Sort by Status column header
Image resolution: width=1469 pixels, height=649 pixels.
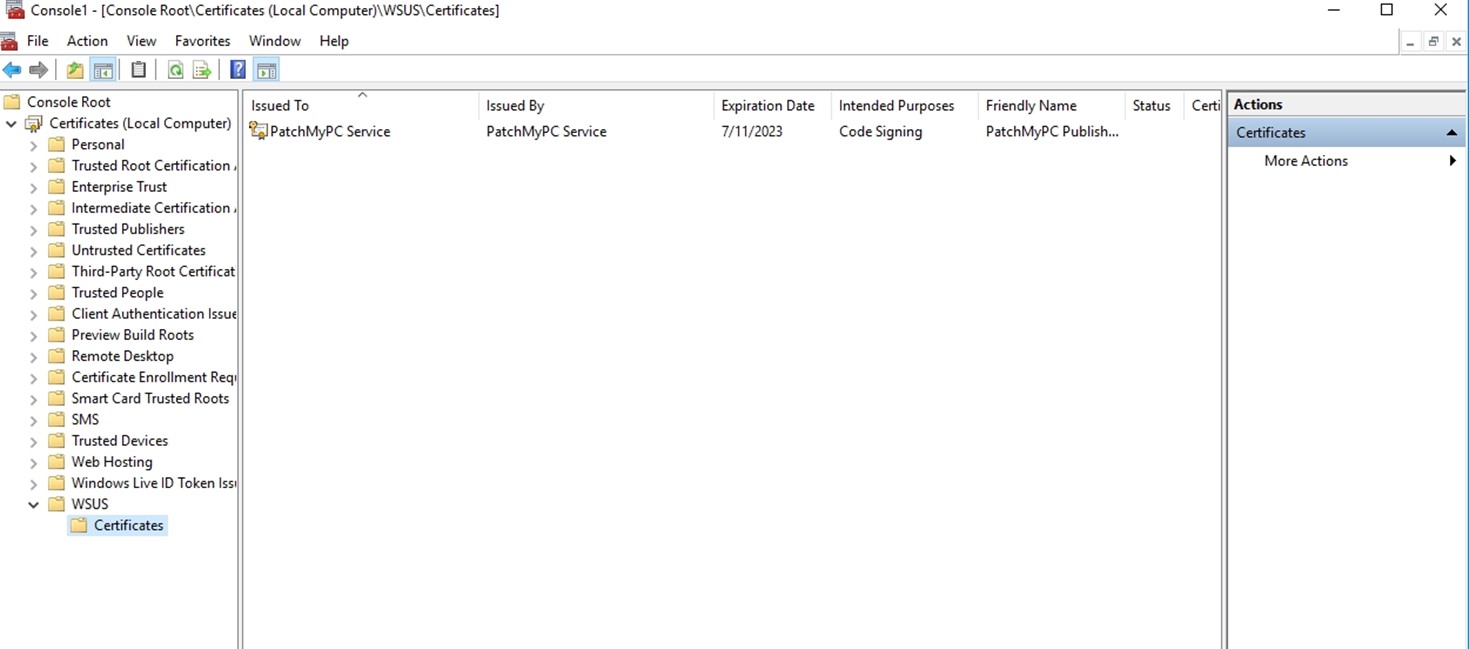[x=1154, y=105]
